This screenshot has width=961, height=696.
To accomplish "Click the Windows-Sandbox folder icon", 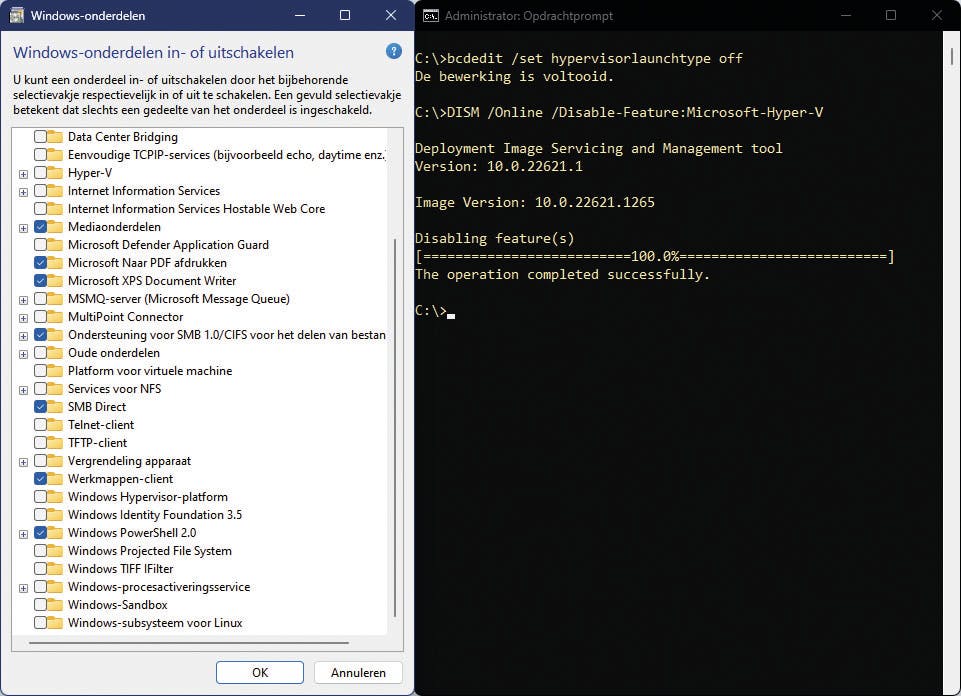I will (x=55, y=605).
